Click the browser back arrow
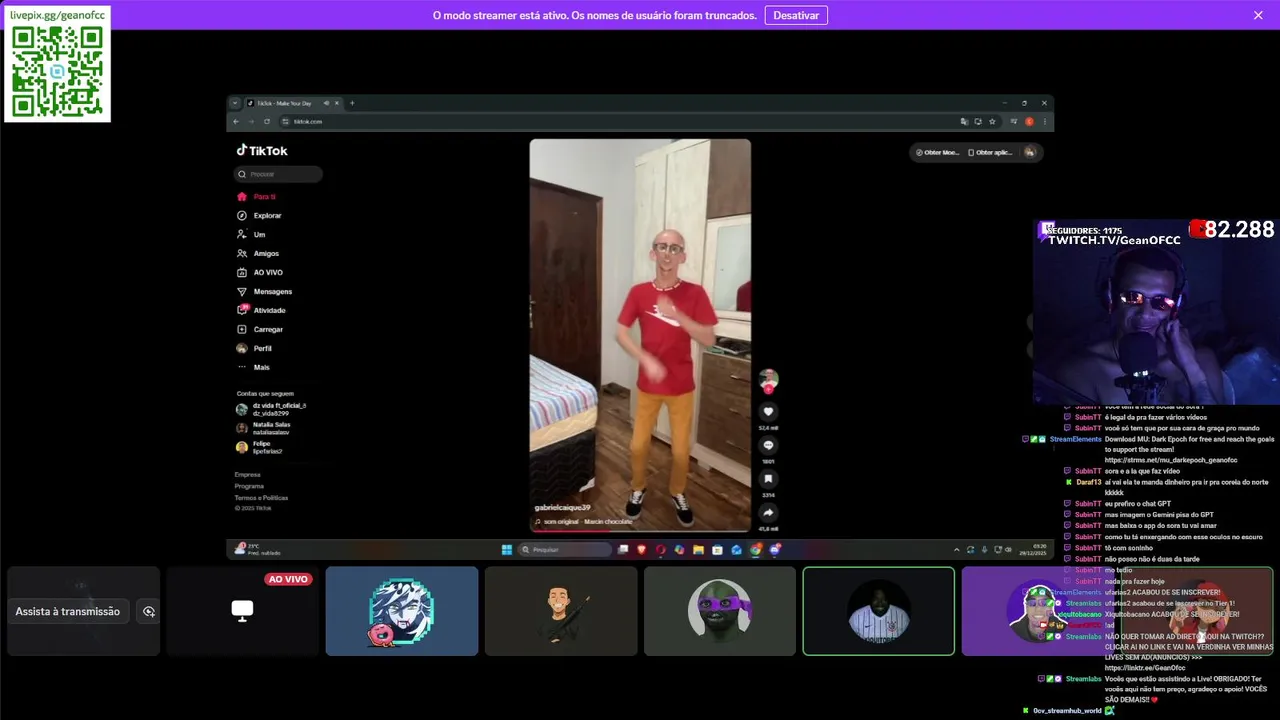Viewport: 1280px width, 720px height. tap(236, 121)
